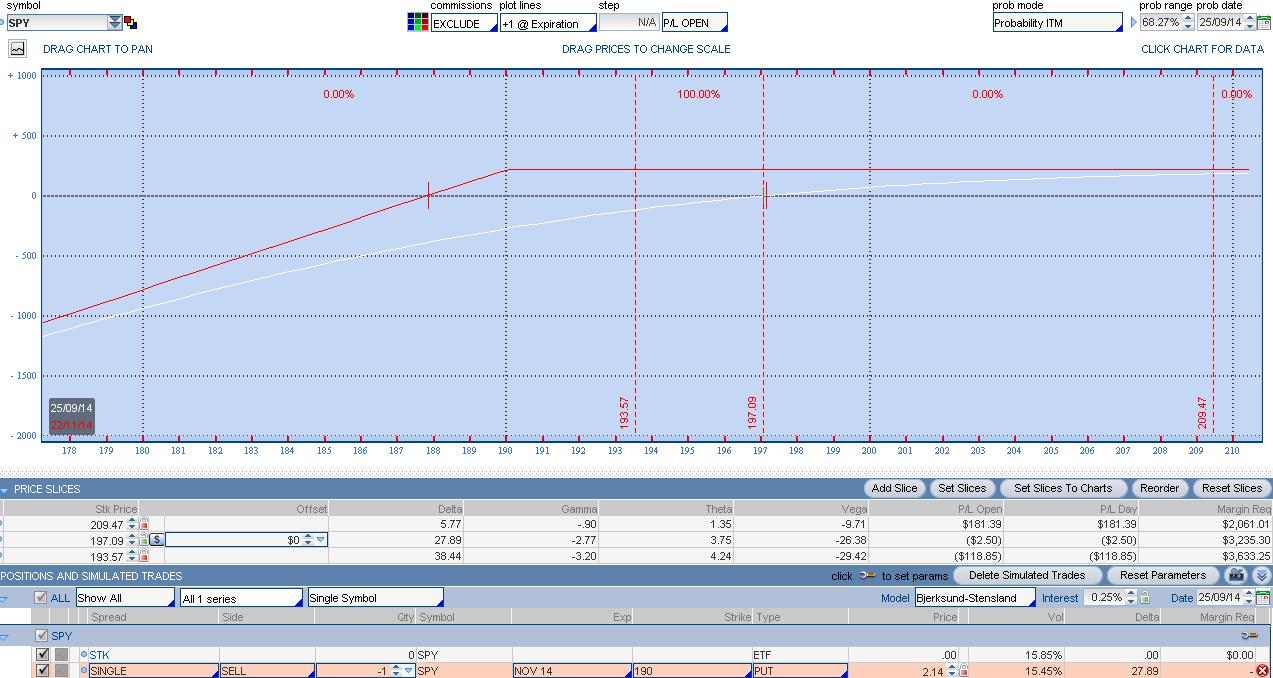
Task: Click the double-chevron collapse icon
Action: [1261, 575]
